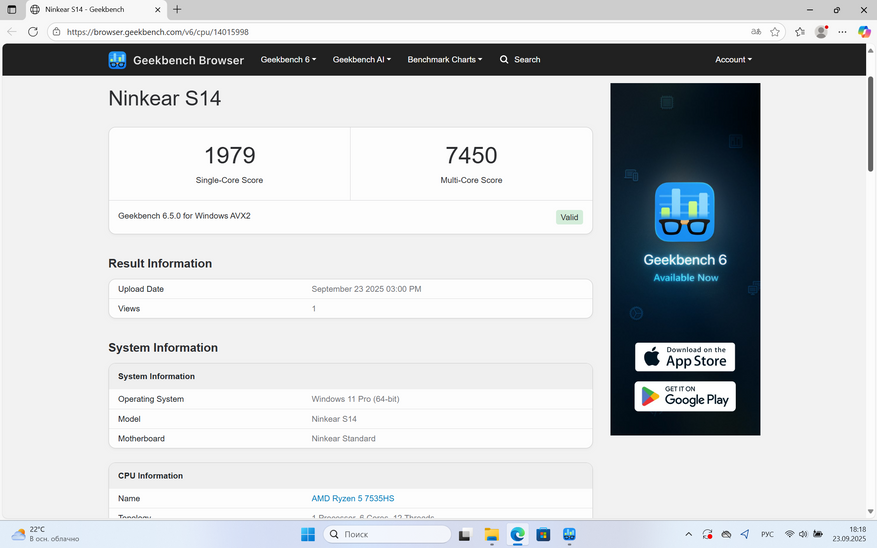Click the 1979 single-core score
Screen dimensions: 877x548
point(229,155)
